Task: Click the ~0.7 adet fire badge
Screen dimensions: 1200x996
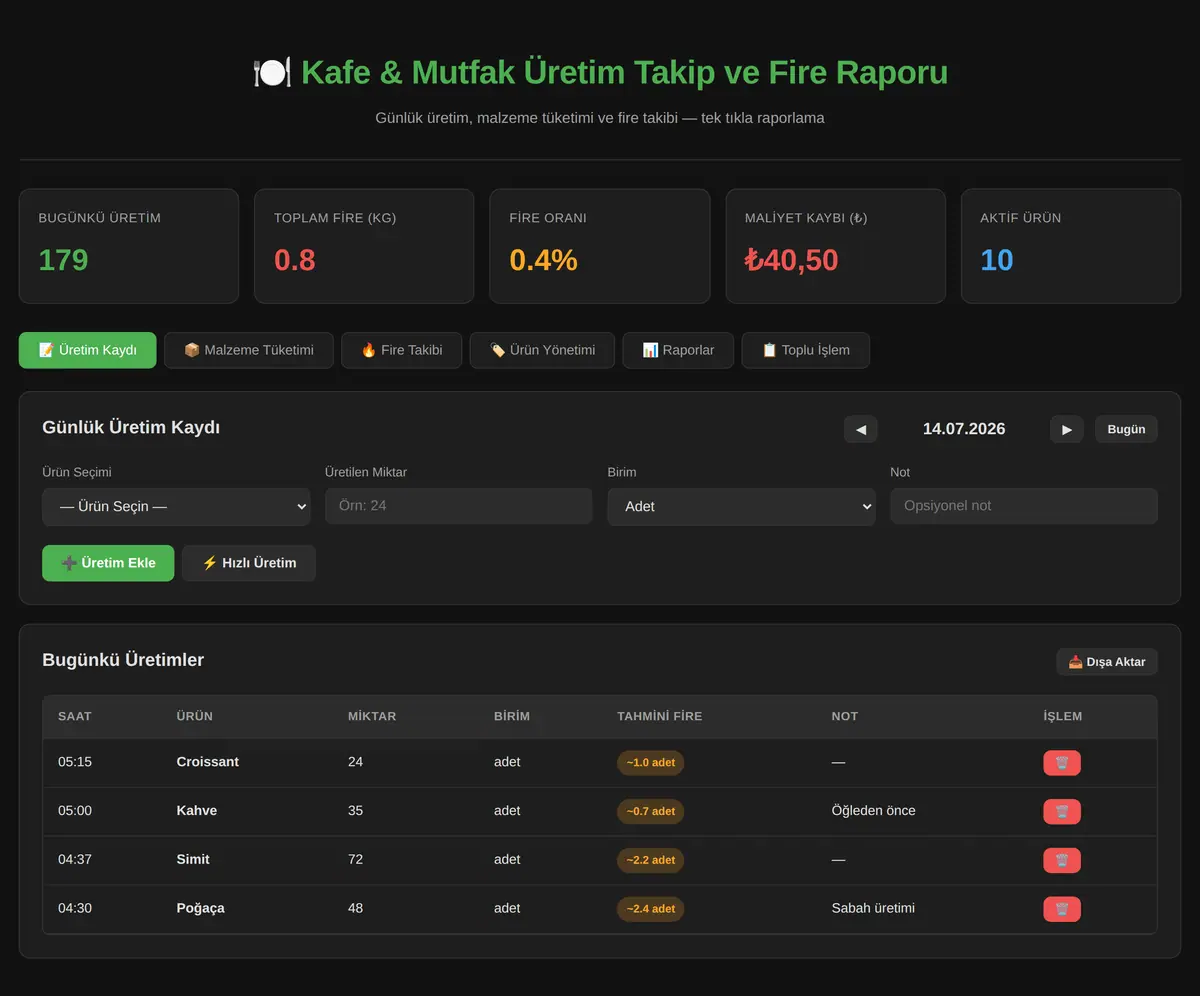Action: [x=651, y=812]
